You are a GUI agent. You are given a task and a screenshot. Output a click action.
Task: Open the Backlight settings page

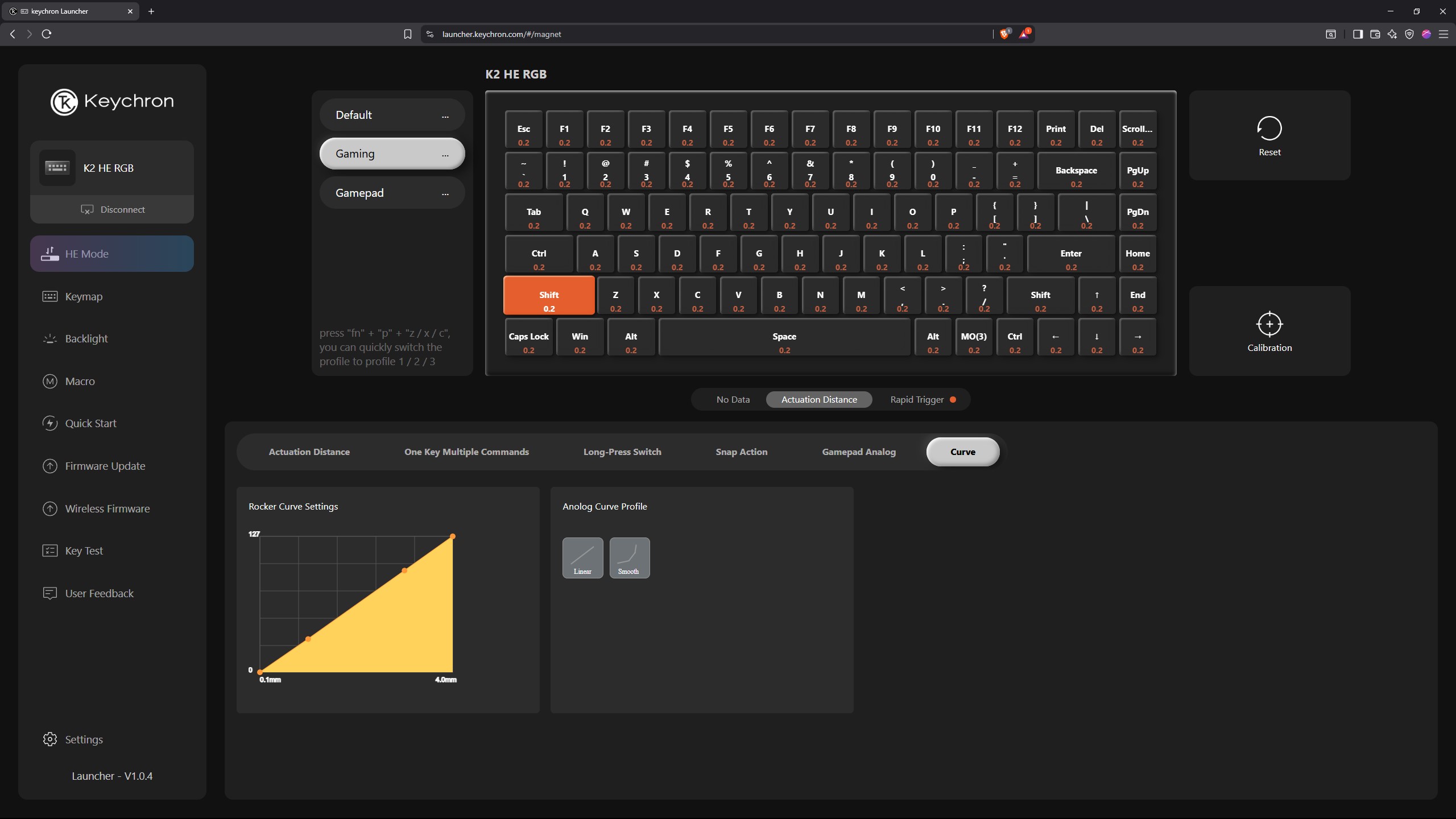click(x=86, y=338)
